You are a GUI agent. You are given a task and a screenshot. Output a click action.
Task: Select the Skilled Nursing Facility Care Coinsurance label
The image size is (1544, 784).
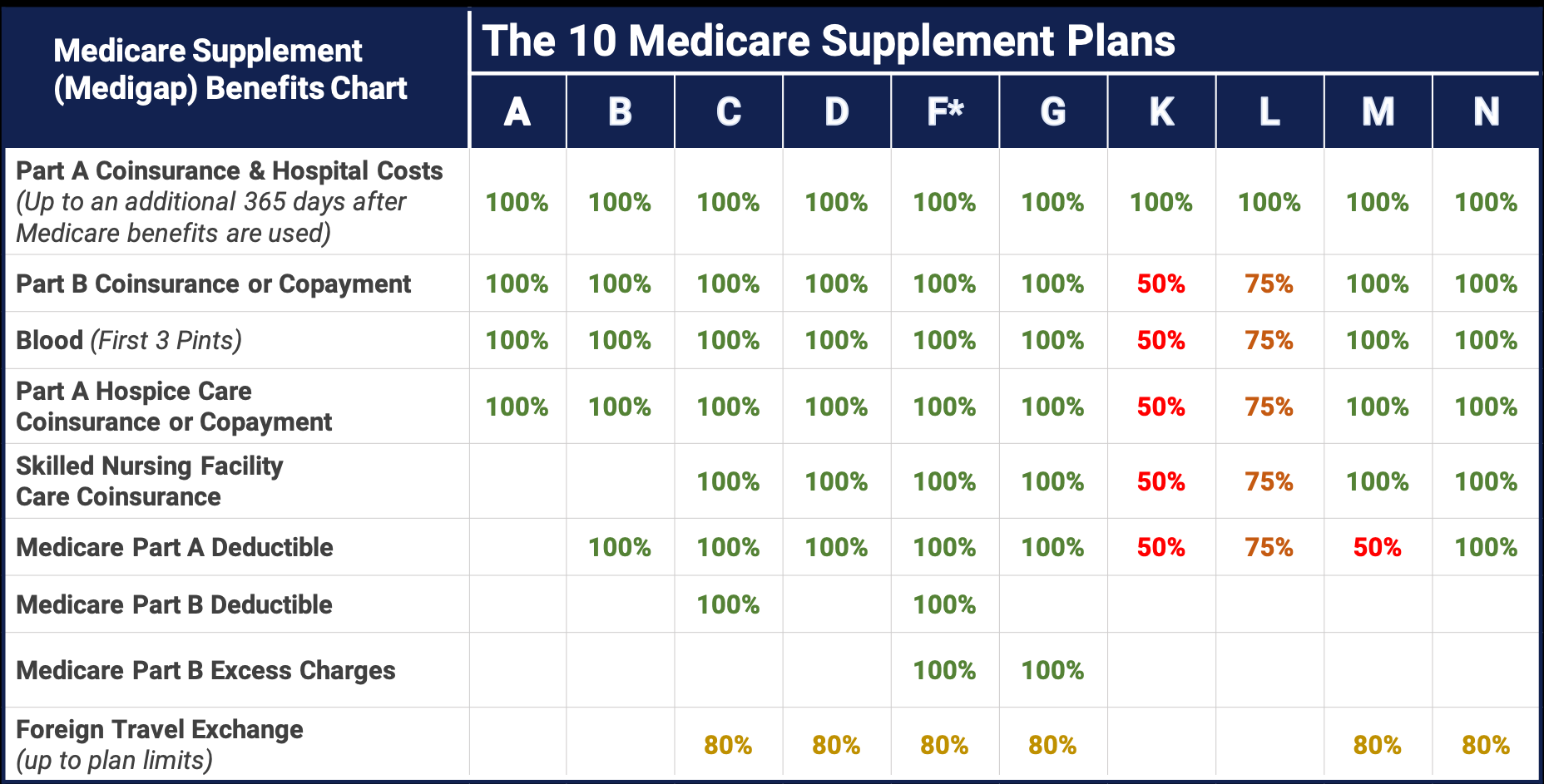pyautogui.click(x=150, y=481)
